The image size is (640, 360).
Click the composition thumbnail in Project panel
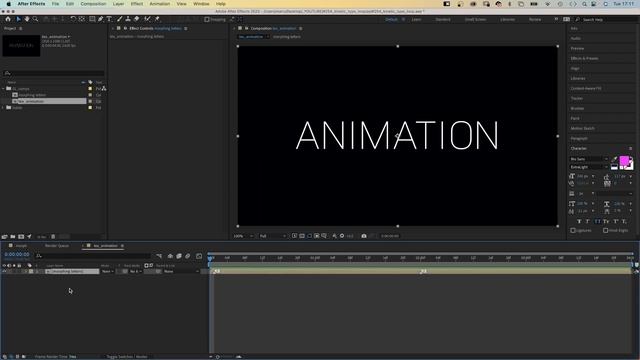tap(21, 46)
